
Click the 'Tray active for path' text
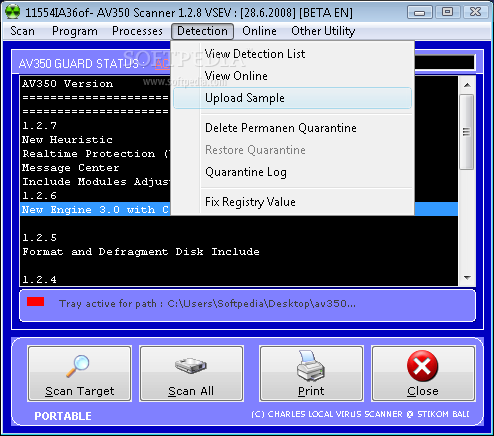pyautogui.click(x=207, y=304)
